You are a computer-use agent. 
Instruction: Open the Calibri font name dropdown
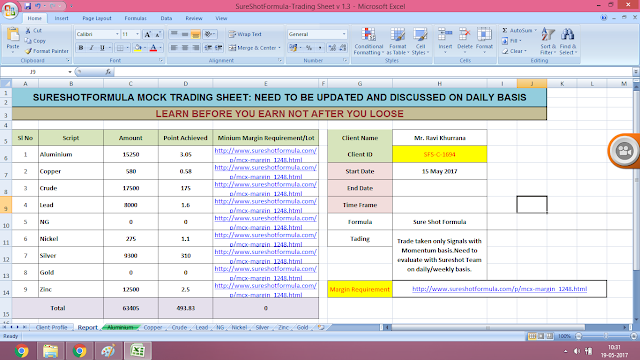(x=117, y=34)
